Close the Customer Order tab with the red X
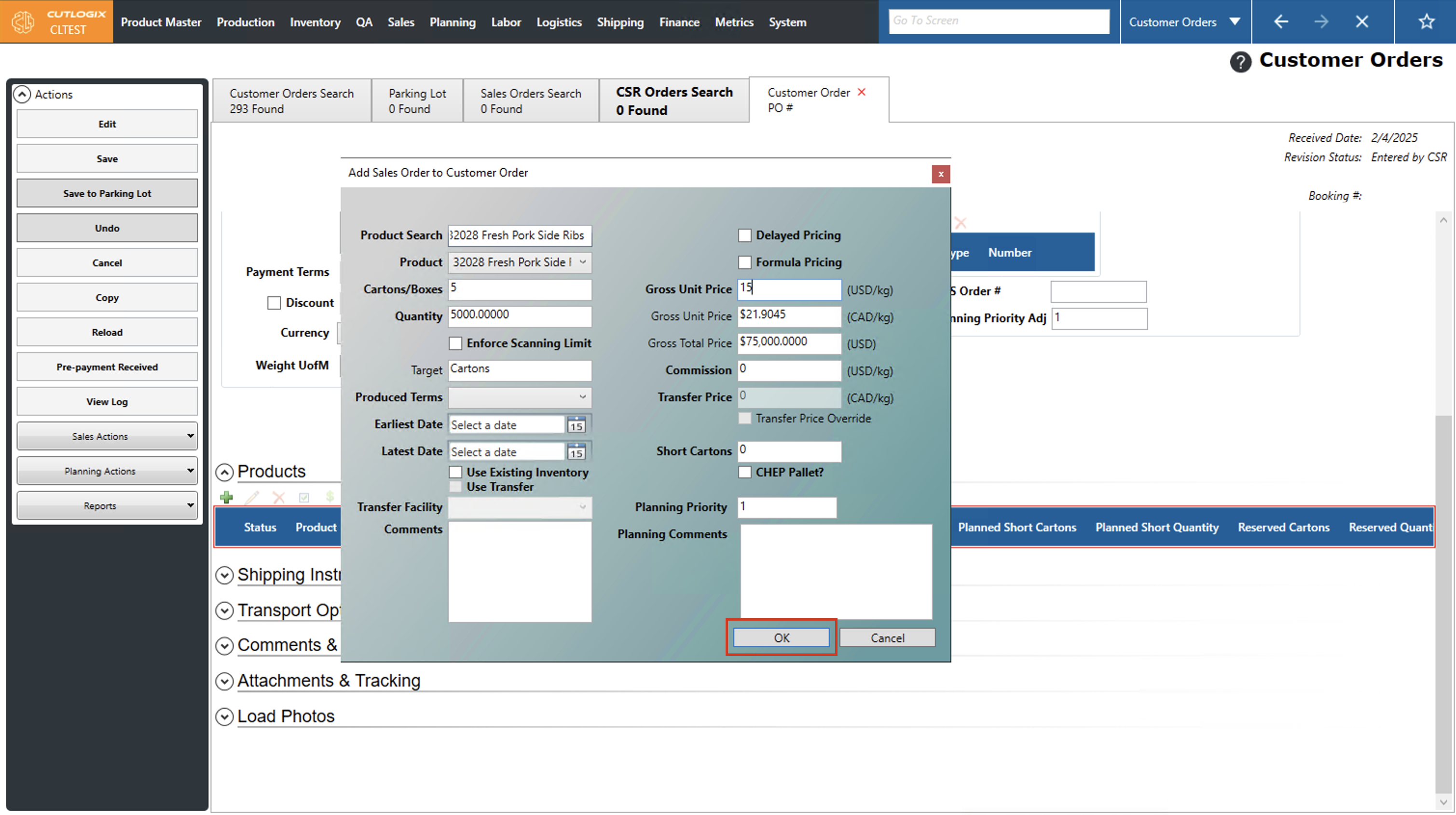 pyautogui.click(x=861, y=92)
